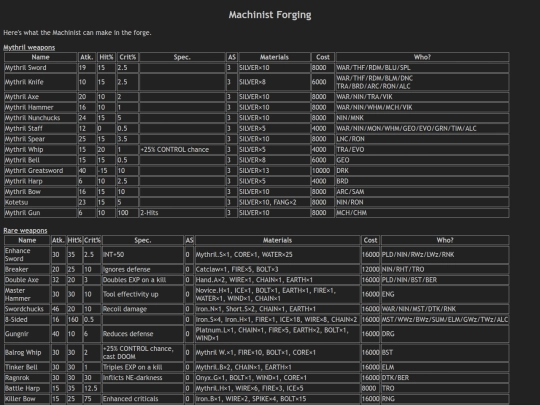Select the SILVER×10, FANG×2 materials cell
Viewport: 540px width, 405px height.
pos(274,202)
